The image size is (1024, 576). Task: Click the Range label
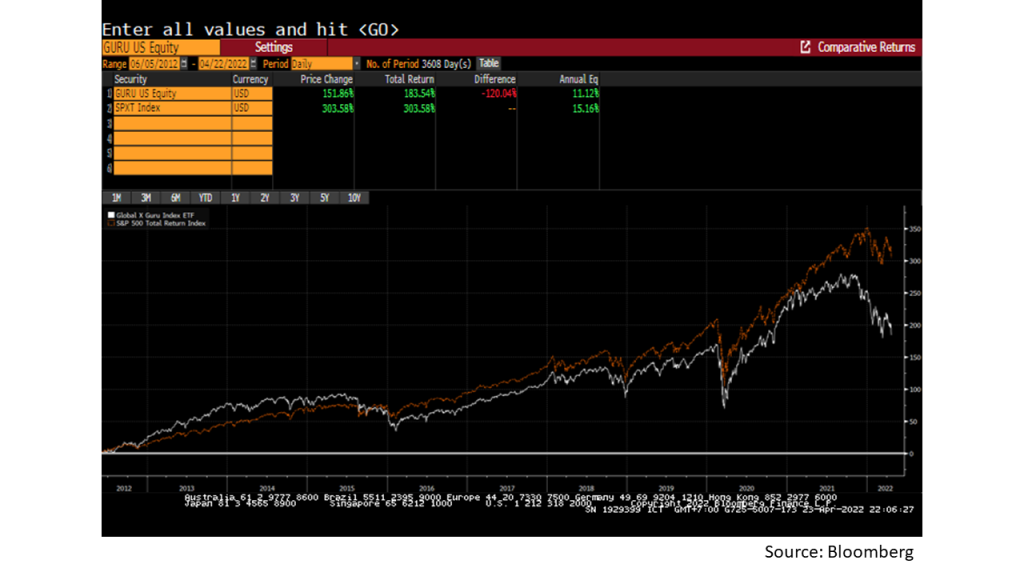point(114,64)
